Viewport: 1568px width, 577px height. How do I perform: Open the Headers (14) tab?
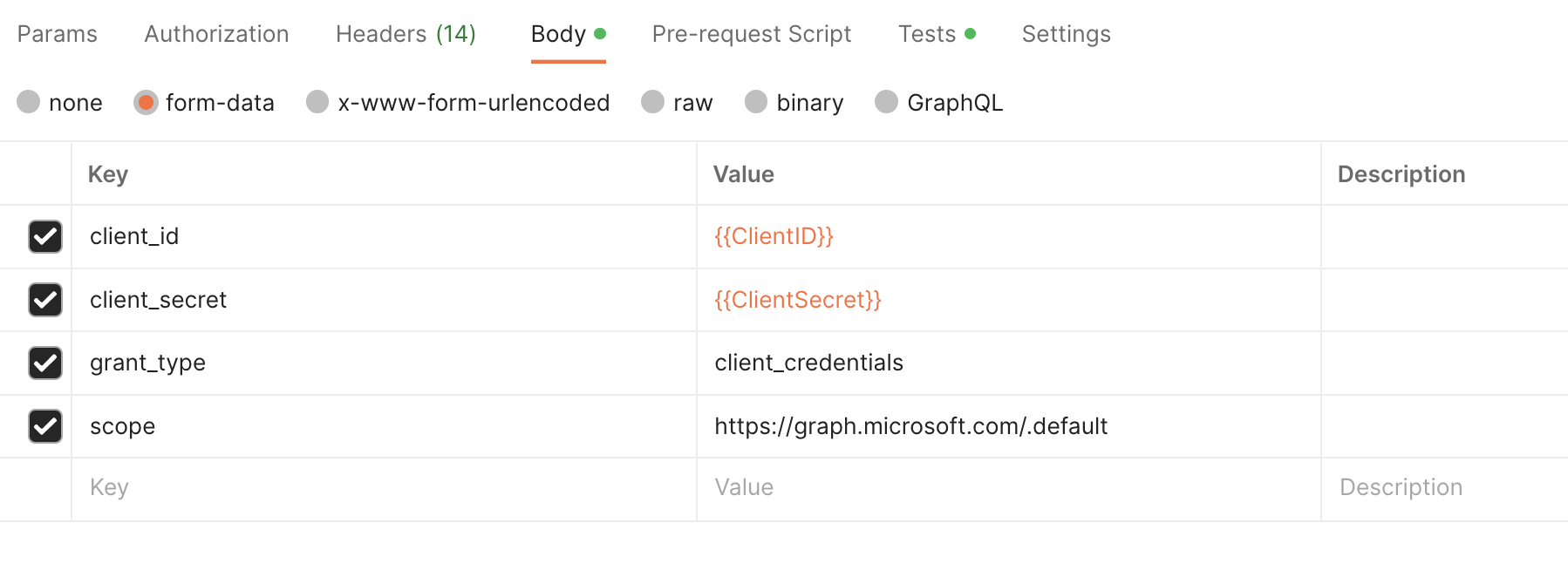tap(406, 34)
